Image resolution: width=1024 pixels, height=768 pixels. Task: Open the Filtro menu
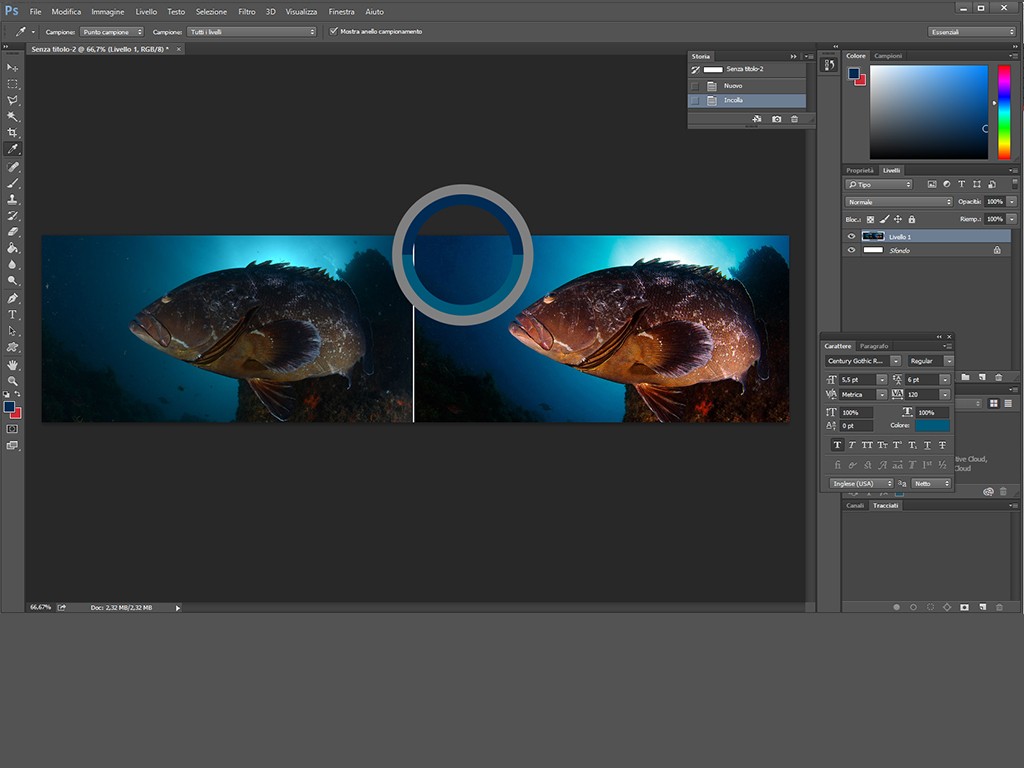[246, 12]
